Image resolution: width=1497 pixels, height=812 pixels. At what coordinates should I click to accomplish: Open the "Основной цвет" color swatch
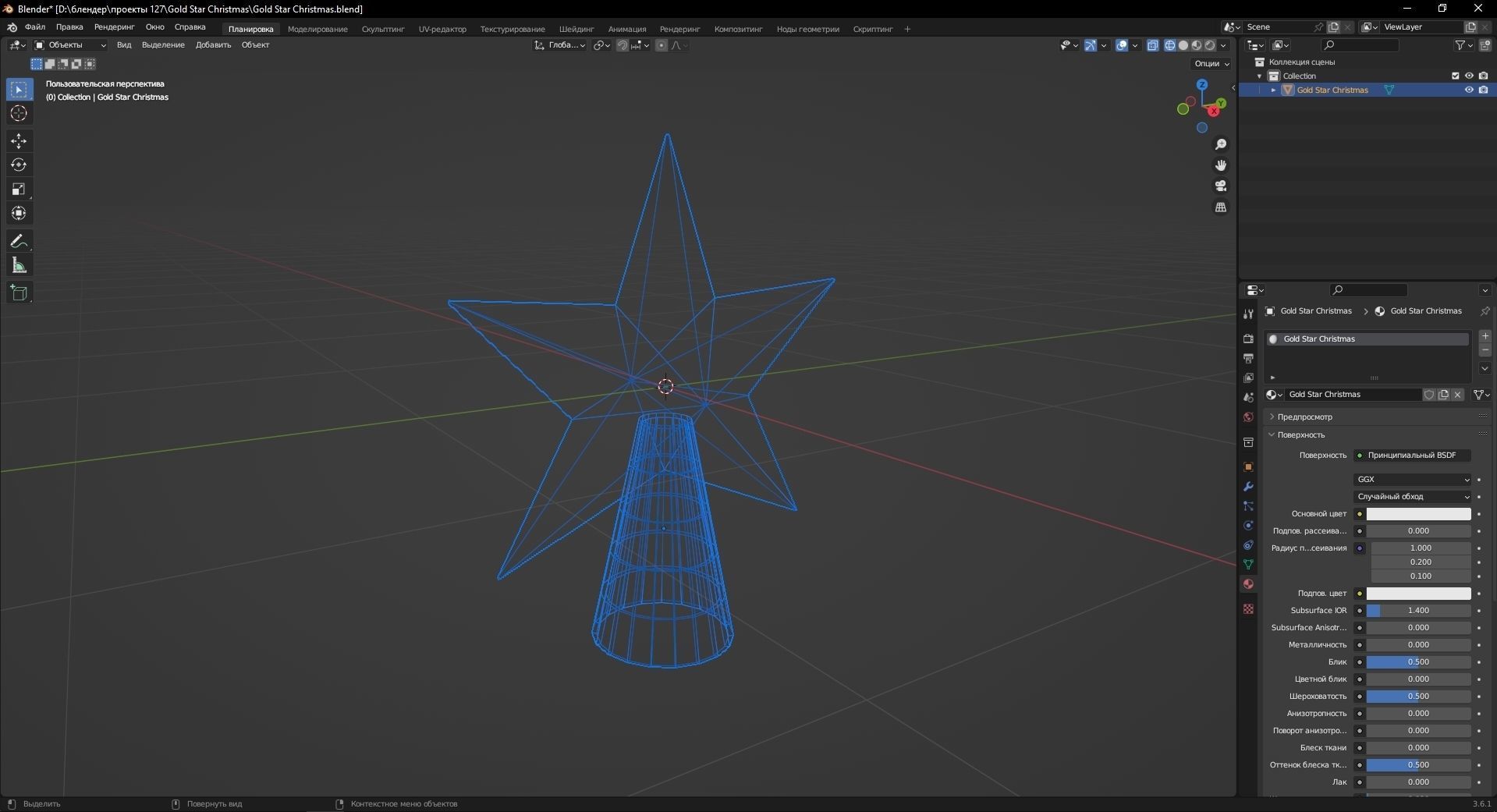click(x=1418, y=513)
